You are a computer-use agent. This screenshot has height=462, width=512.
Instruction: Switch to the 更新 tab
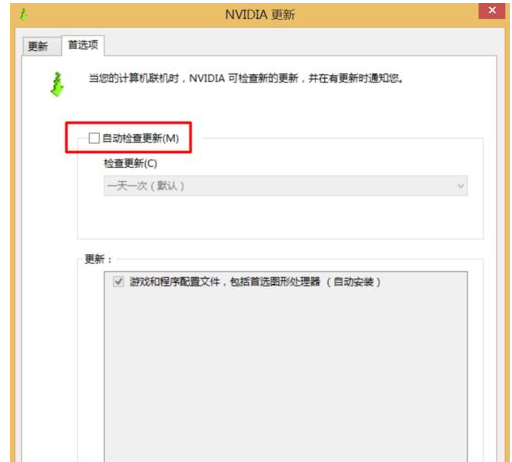(38, 46)
